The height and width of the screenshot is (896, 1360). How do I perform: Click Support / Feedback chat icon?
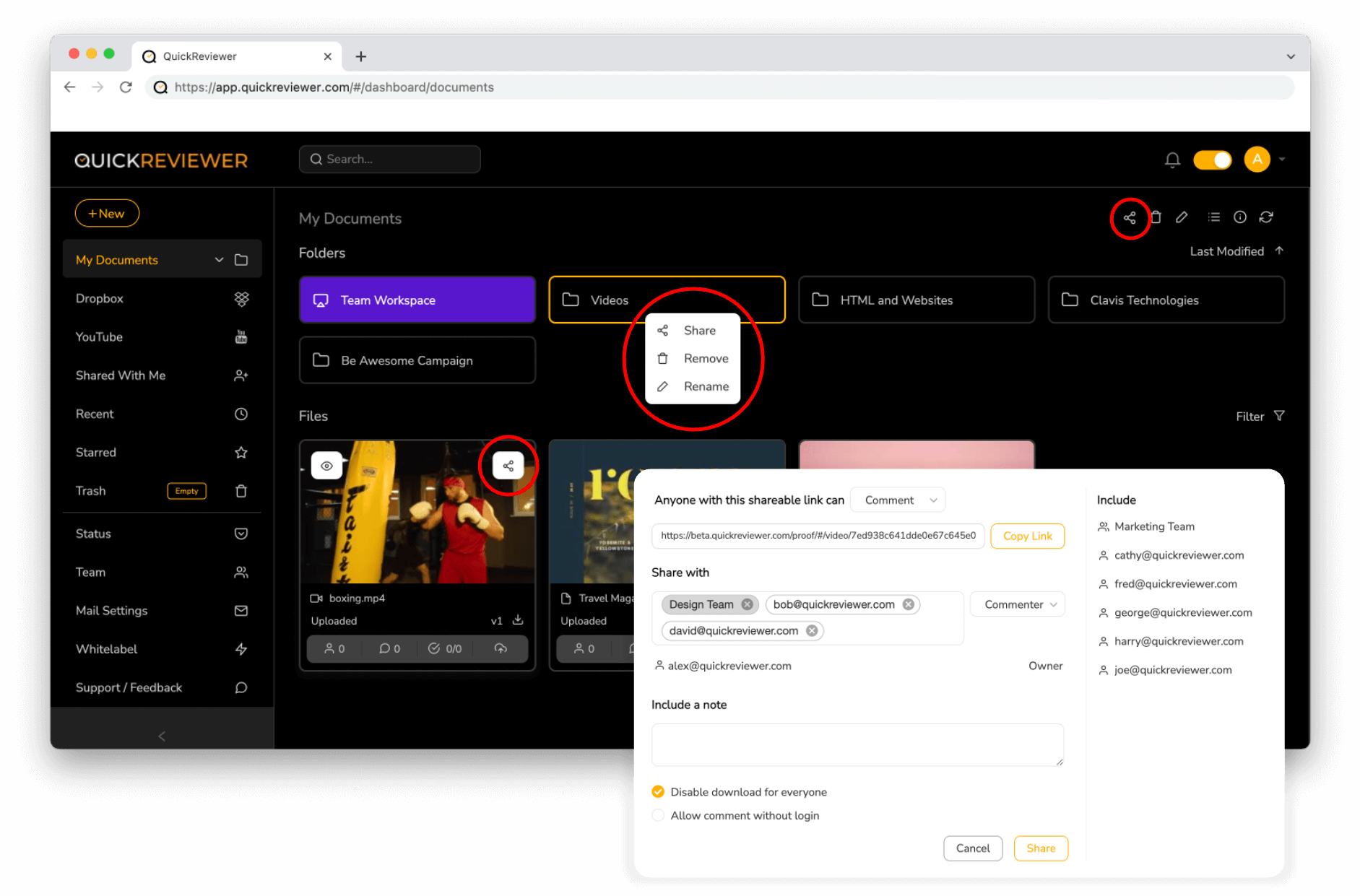241,687
